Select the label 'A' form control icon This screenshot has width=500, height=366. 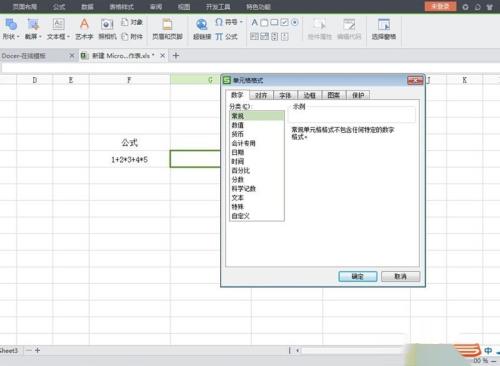[x=254, y=22]
